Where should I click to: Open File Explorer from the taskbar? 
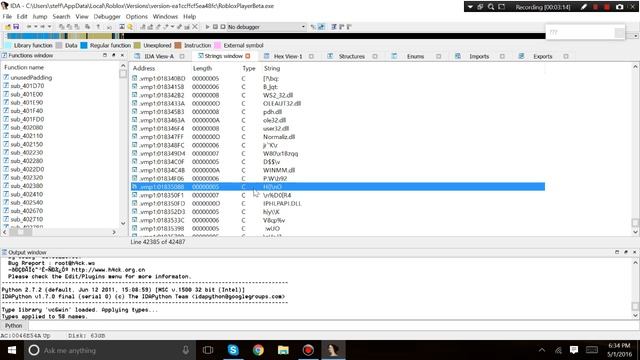click(283, 350)
